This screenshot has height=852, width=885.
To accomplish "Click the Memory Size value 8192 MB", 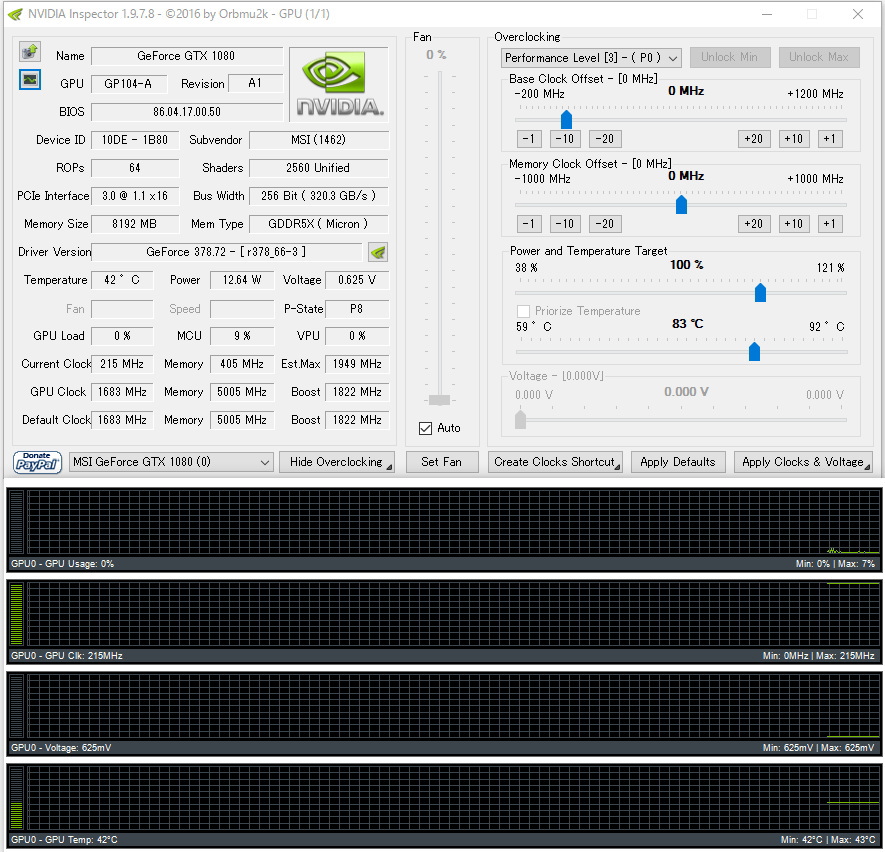I will tap(135, 224).
